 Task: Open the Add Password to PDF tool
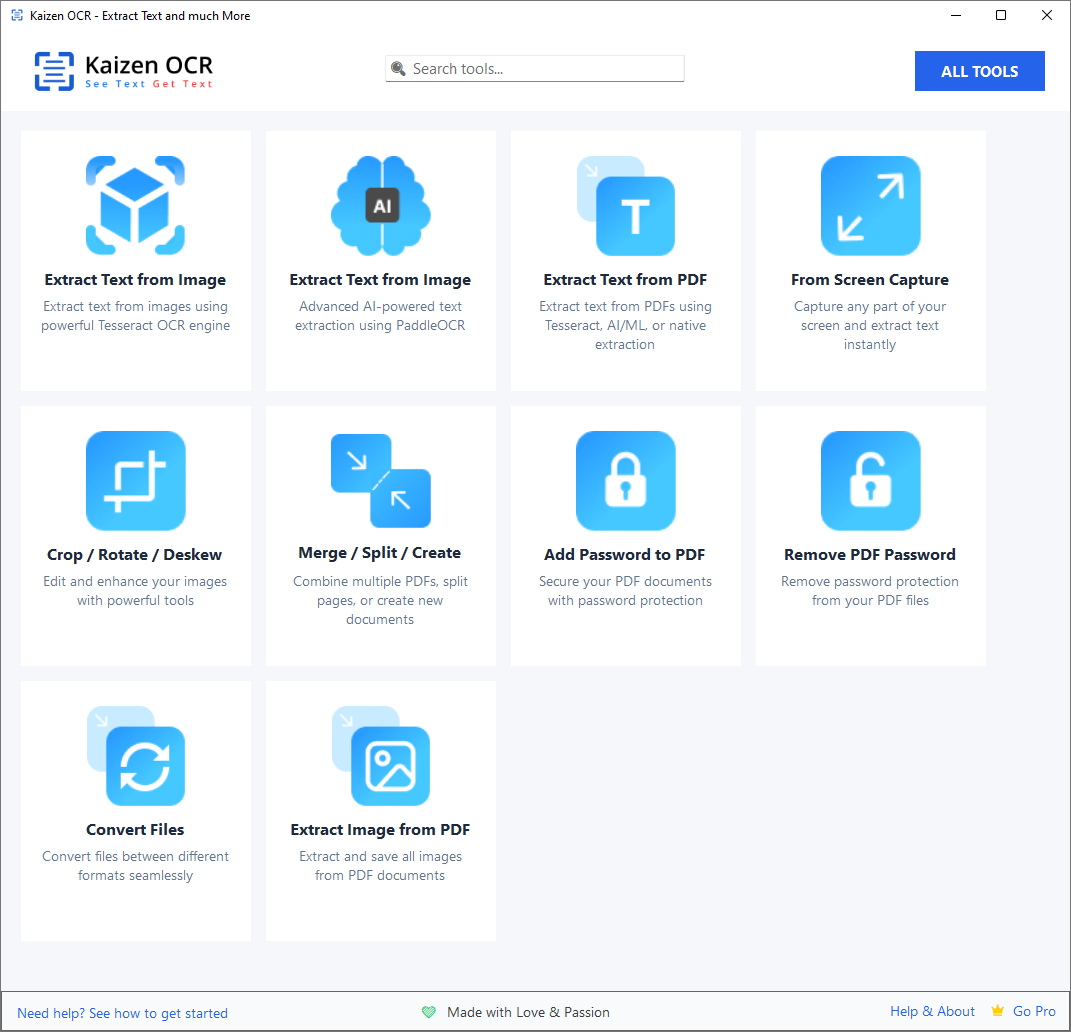click(625, 535)
